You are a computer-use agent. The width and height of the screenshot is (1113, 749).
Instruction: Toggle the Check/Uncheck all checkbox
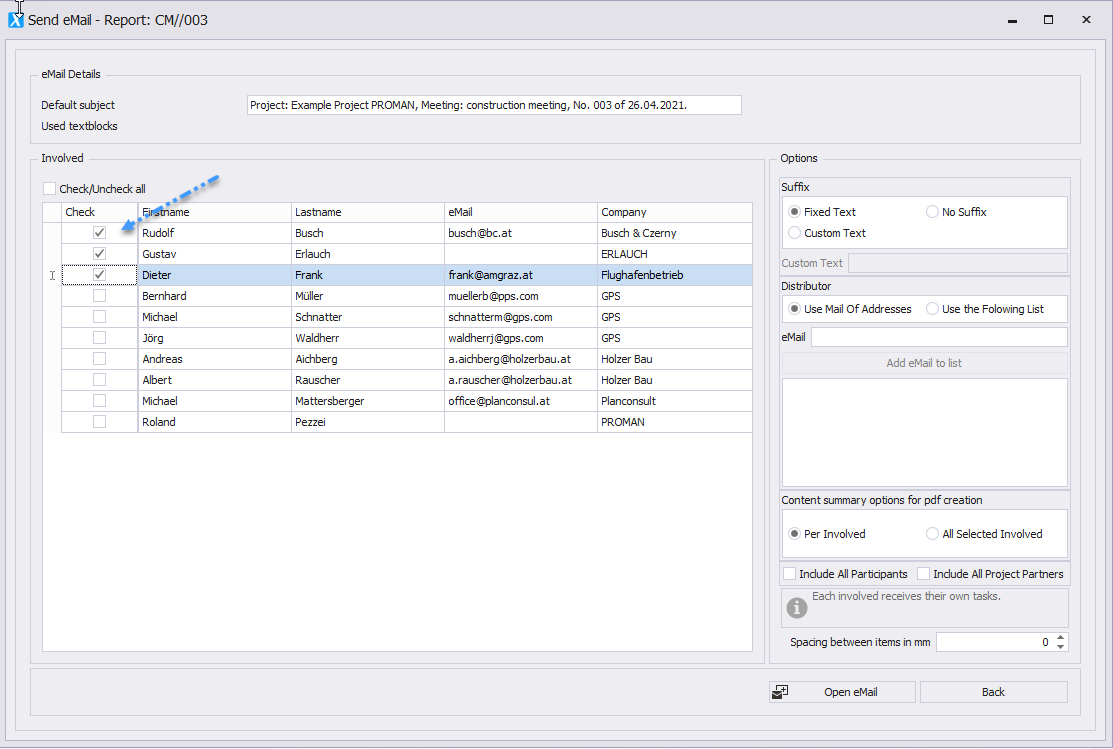click(x=49, y=189)
